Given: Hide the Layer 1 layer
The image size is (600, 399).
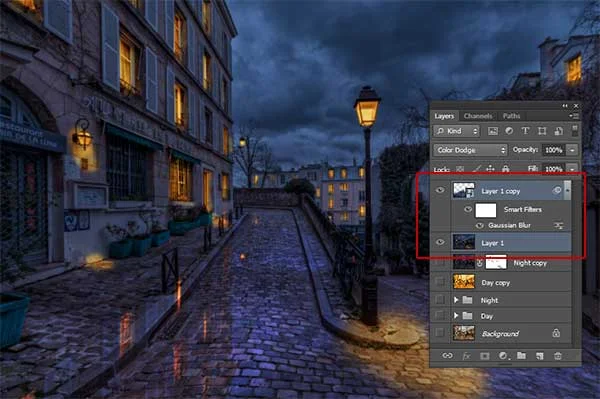Looking at the screenshot, I should [x=440, y=242].
